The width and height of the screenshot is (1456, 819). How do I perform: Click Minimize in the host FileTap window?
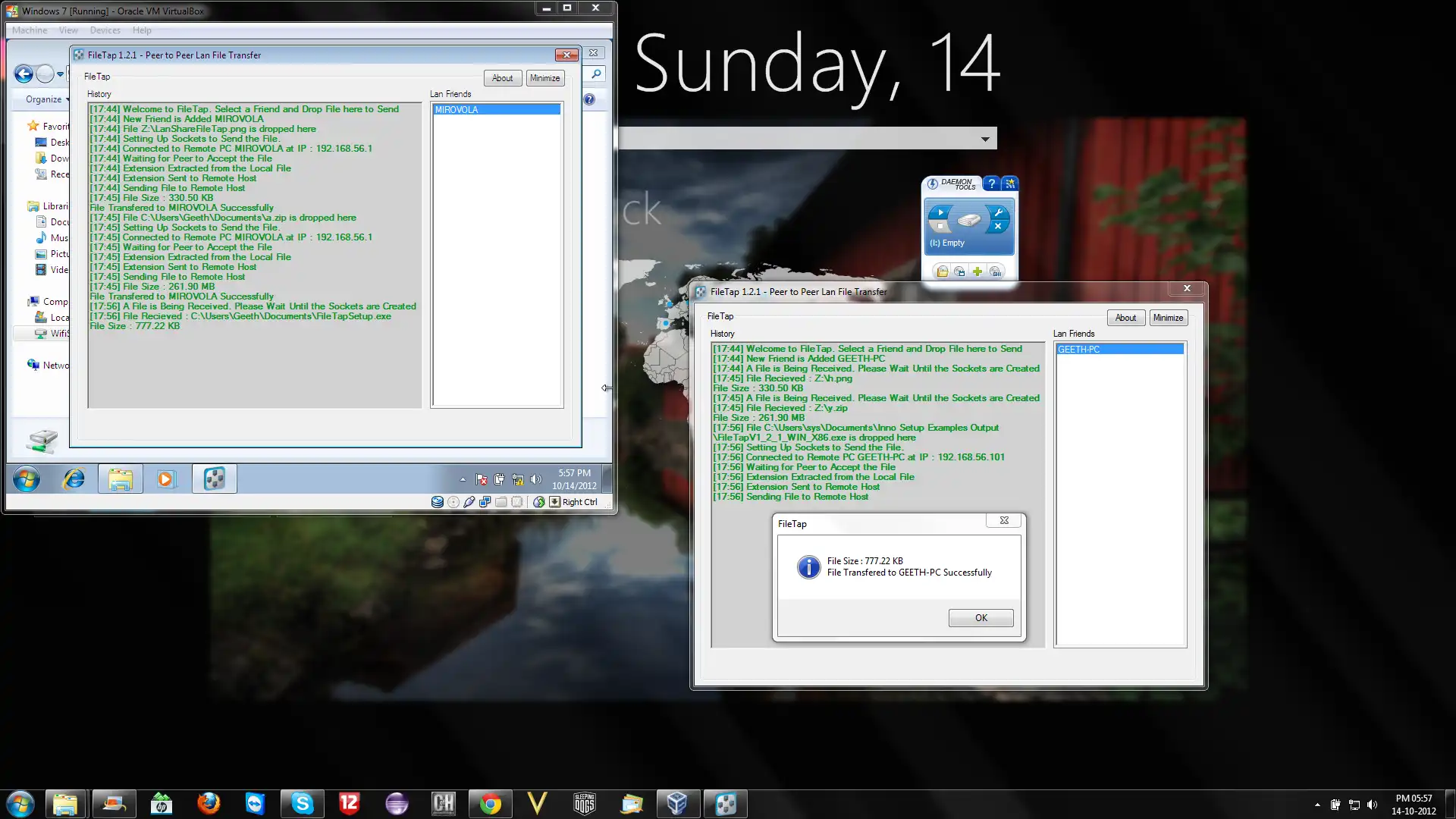1168,318
